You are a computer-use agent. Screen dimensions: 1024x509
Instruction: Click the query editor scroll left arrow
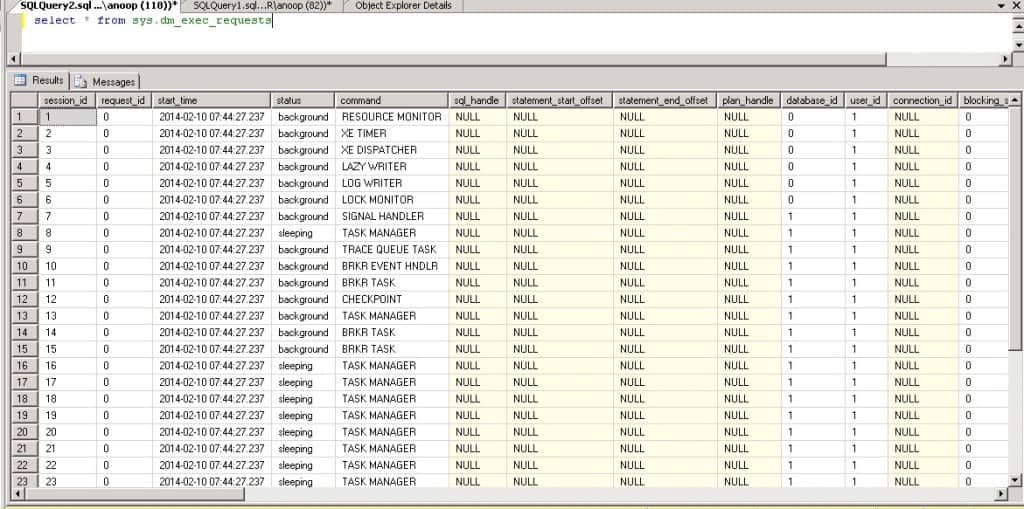(13, 60)
